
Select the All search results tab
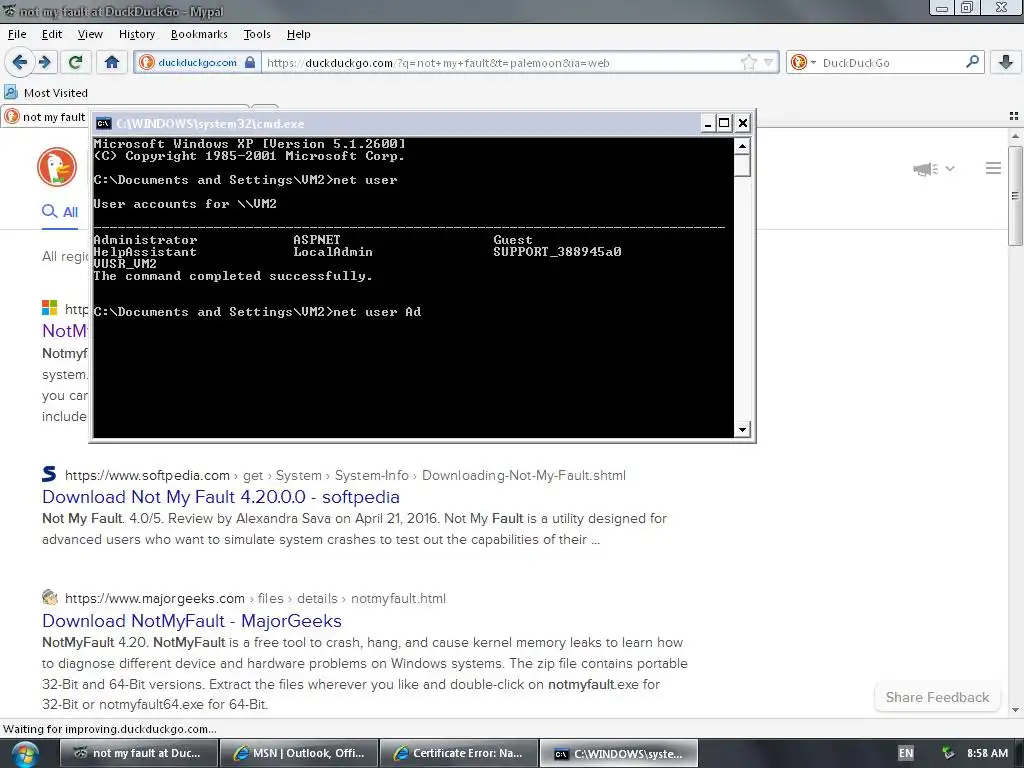(x=60, y=212)
